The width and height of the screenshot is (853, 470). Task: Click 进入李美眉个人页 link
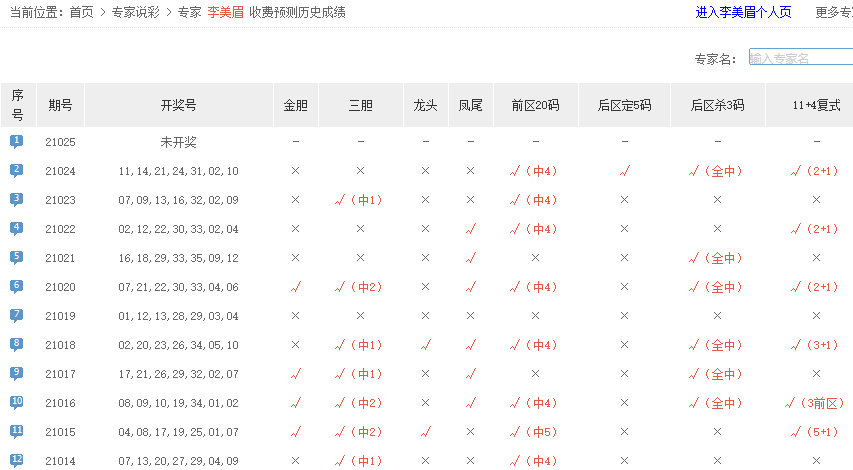743,13
